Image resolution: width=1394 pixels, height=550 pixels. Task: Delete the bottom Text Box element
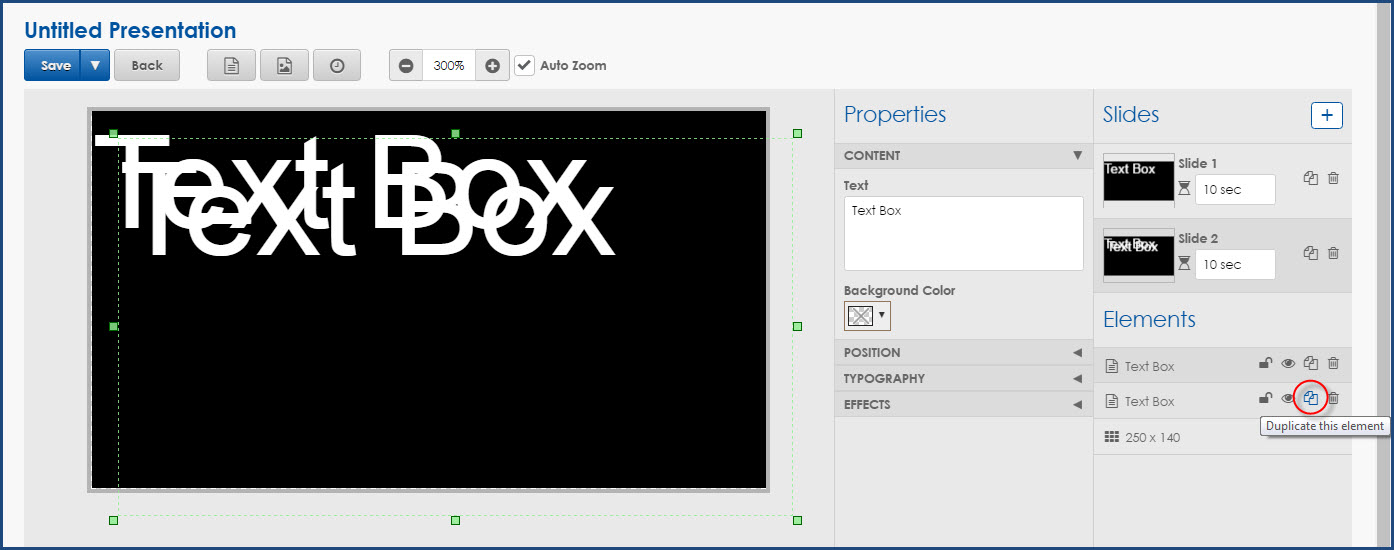(x=1333, y=398)
